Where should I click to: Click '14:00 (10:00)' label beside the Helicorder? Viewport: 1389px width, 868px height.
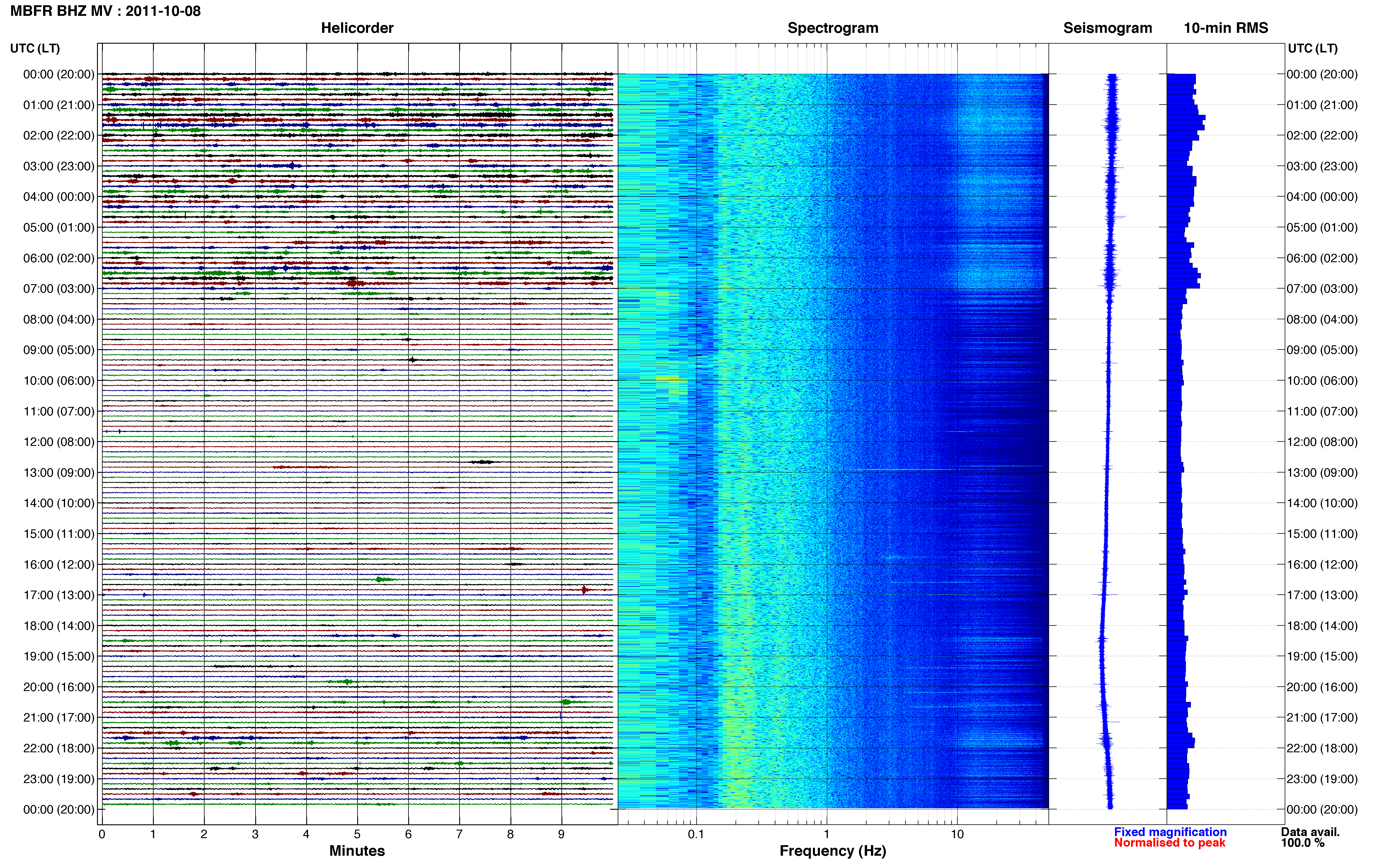coord(59,504)
